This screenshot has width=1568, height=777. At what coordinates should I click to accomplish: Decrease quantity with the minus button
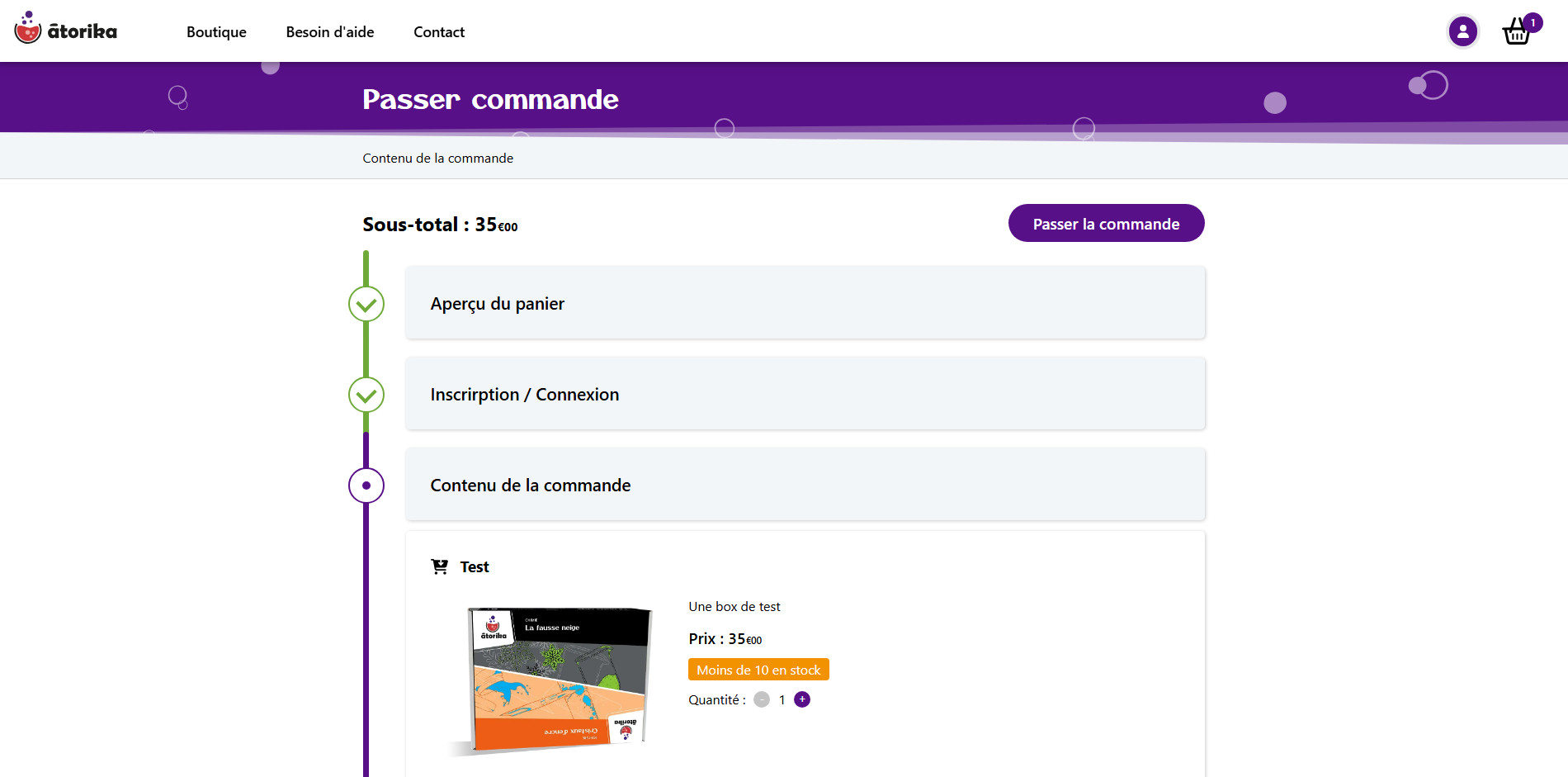tap(762, 700)
